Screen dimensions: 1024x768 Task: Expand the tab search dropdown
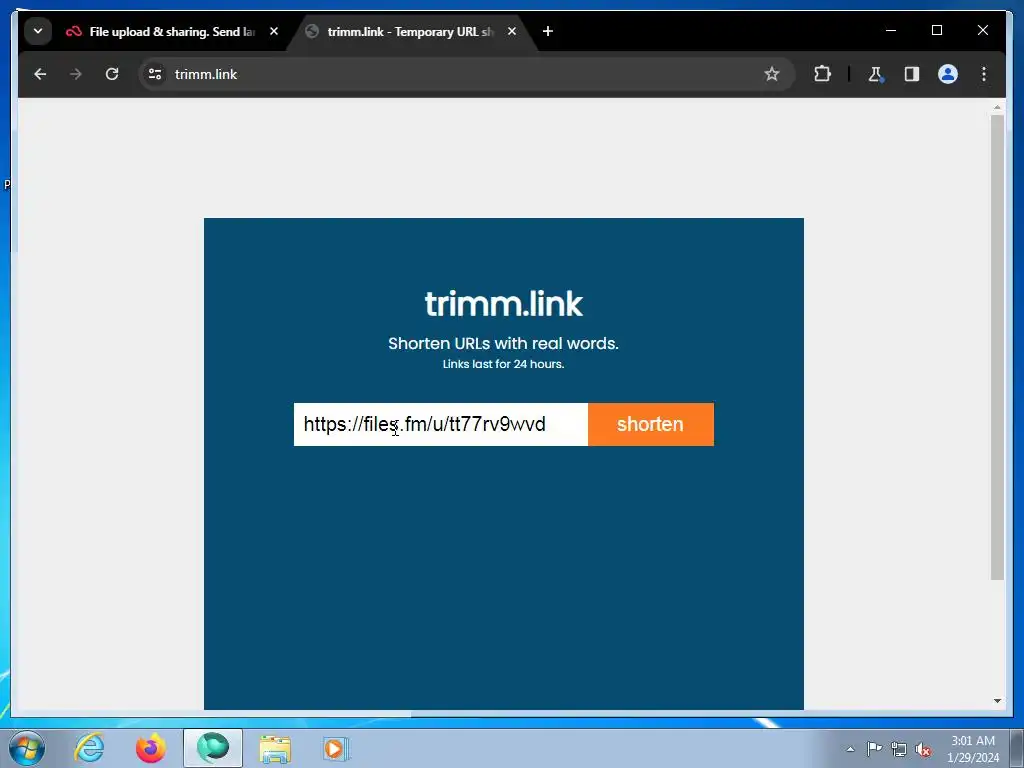click(38, 31)
